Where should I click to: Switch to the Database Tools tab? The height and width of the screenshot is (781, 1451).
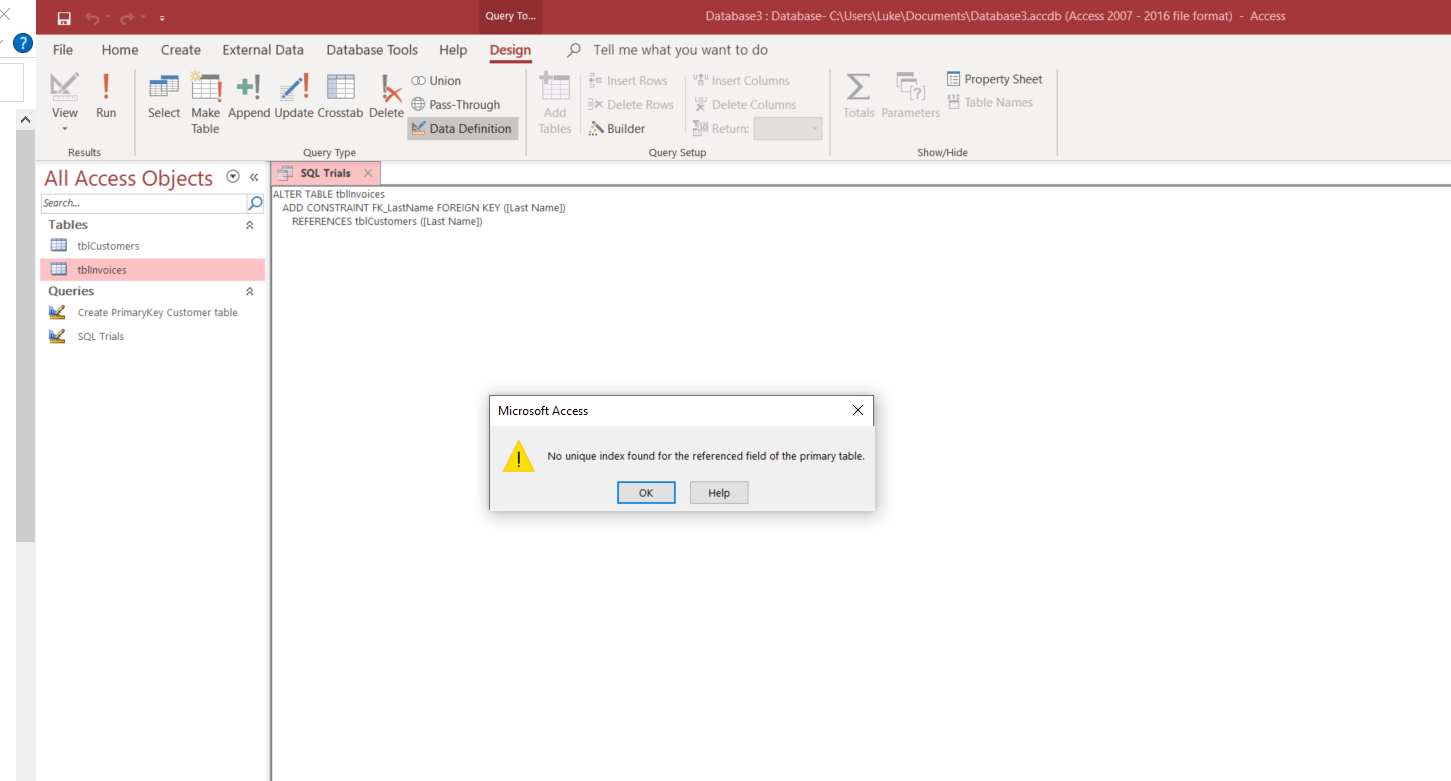click(373, 50)
